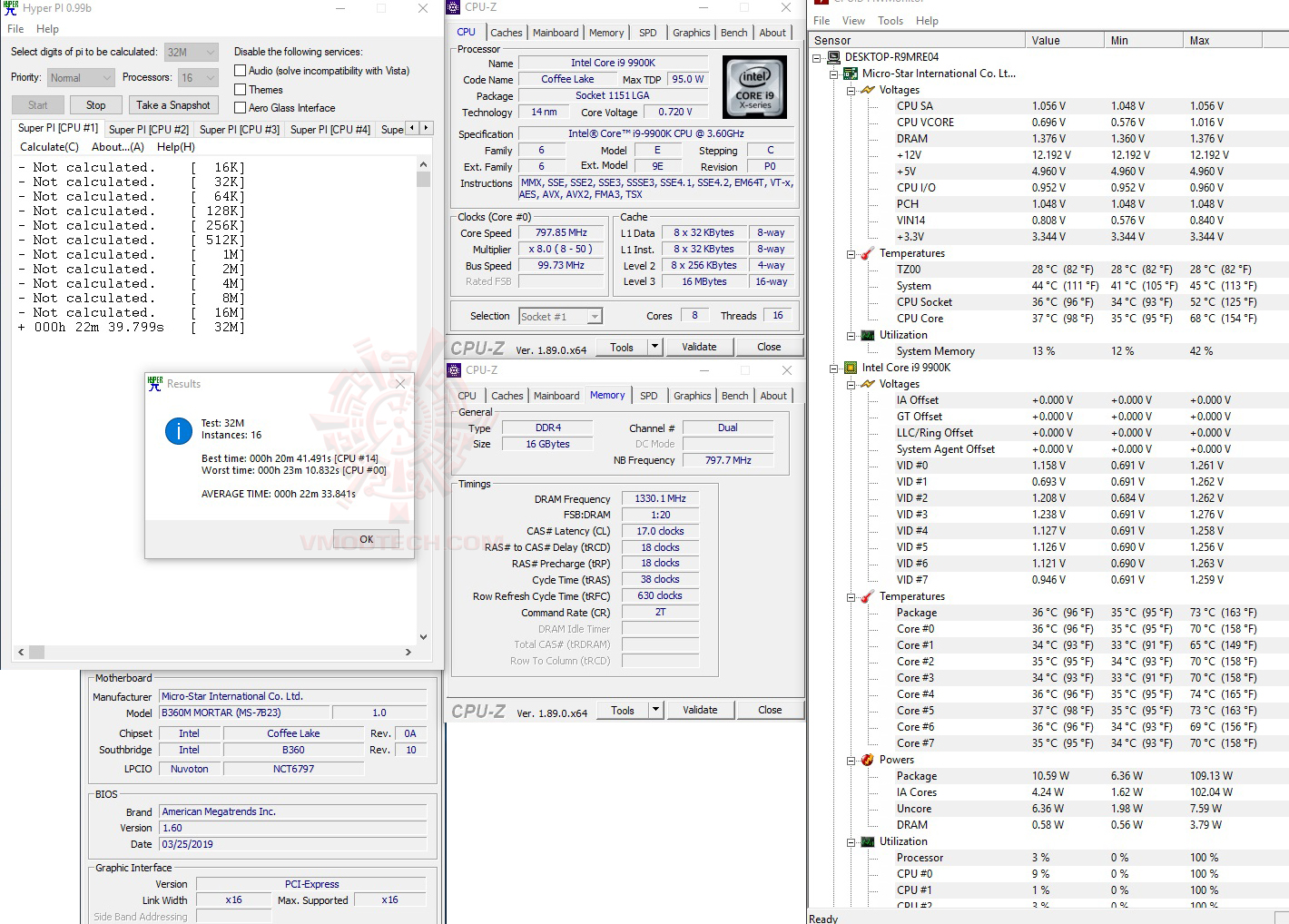Image resolution: width=1289 pixels, height=924 pixels.
Task: Click the Stop button in Hyper PI
Action: (95, 105)
